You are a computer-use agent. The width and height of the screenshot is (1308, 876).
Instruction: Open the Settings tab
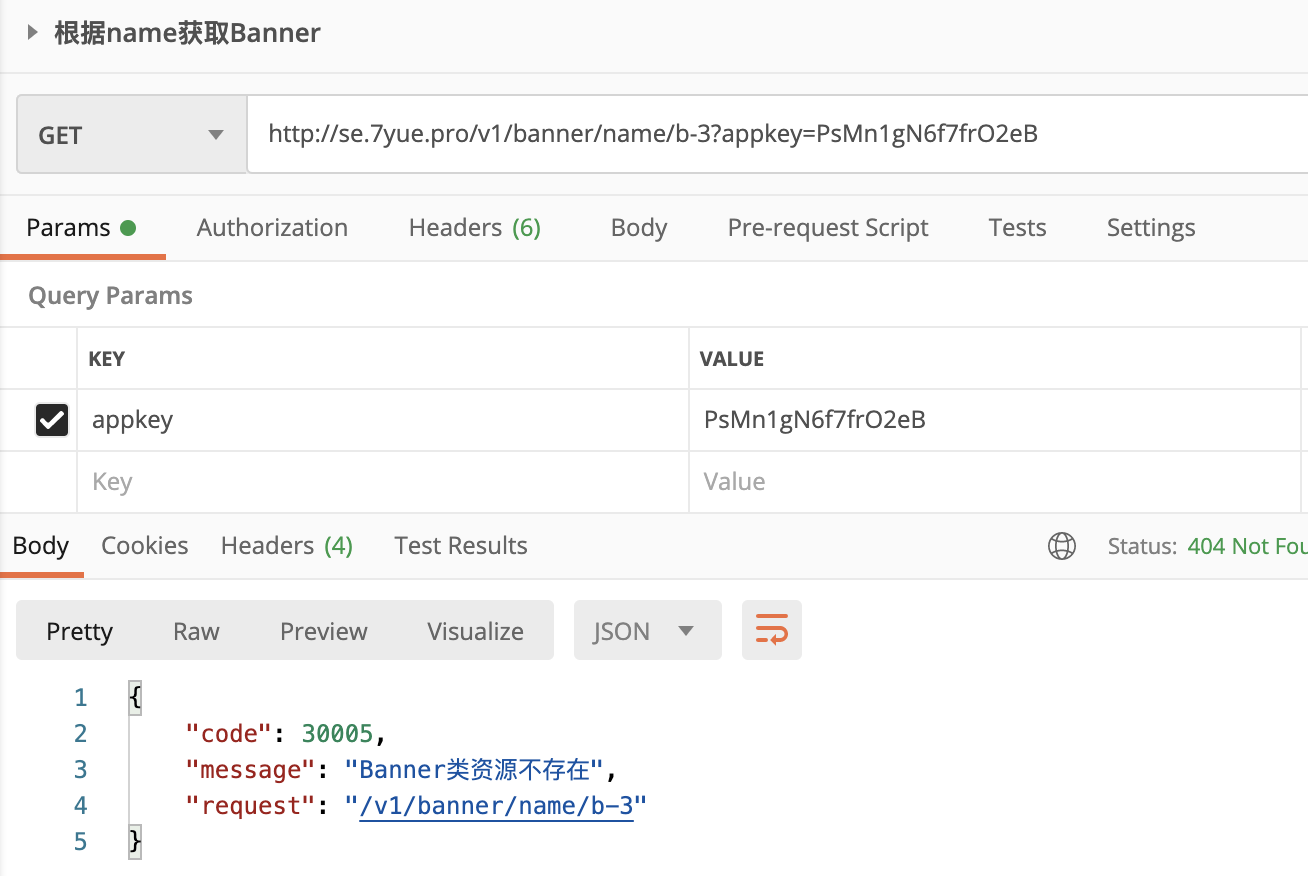pos(1151,228)
